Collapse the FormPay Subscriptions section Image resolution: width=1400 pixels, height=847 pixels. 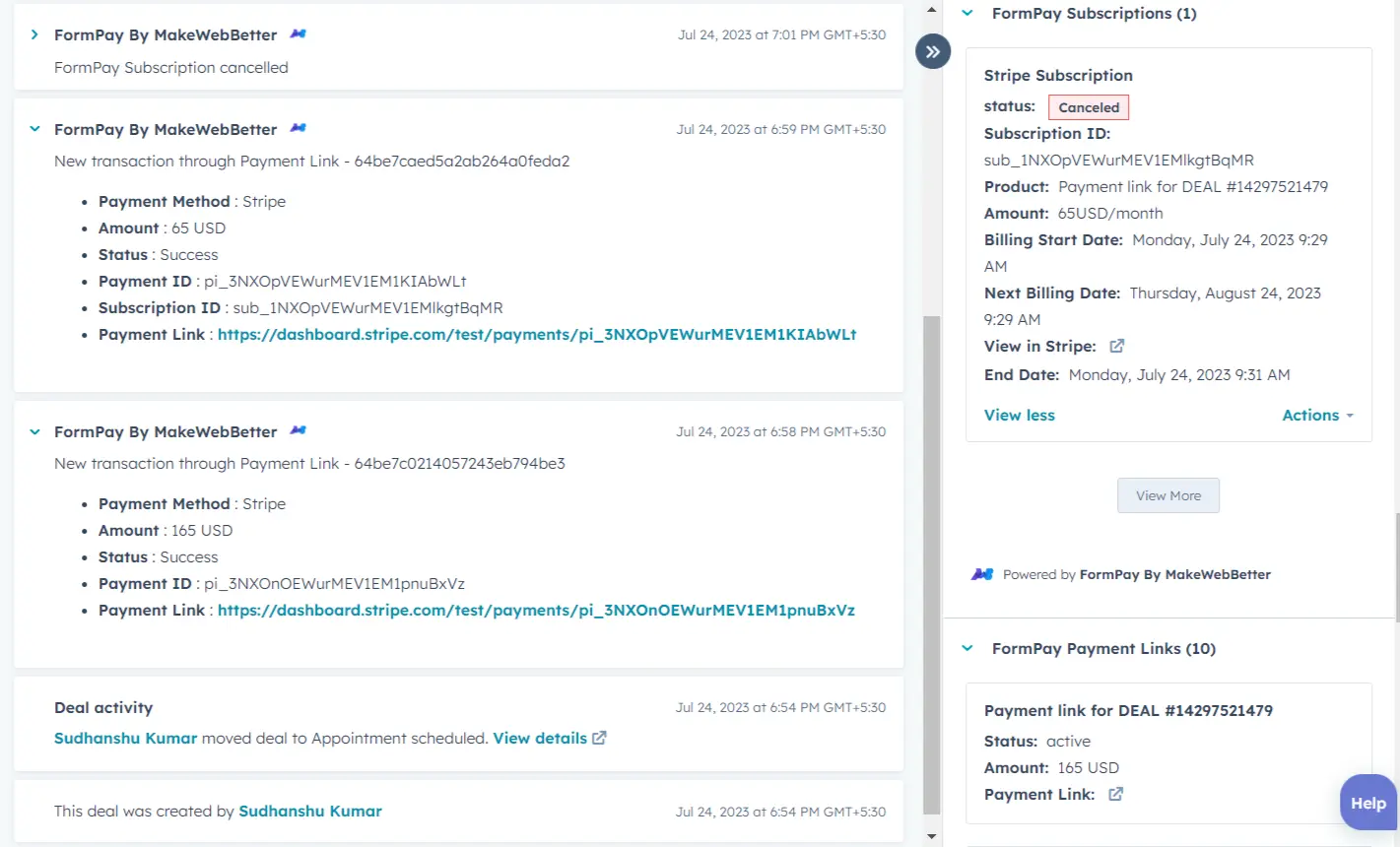coord(966,13)
